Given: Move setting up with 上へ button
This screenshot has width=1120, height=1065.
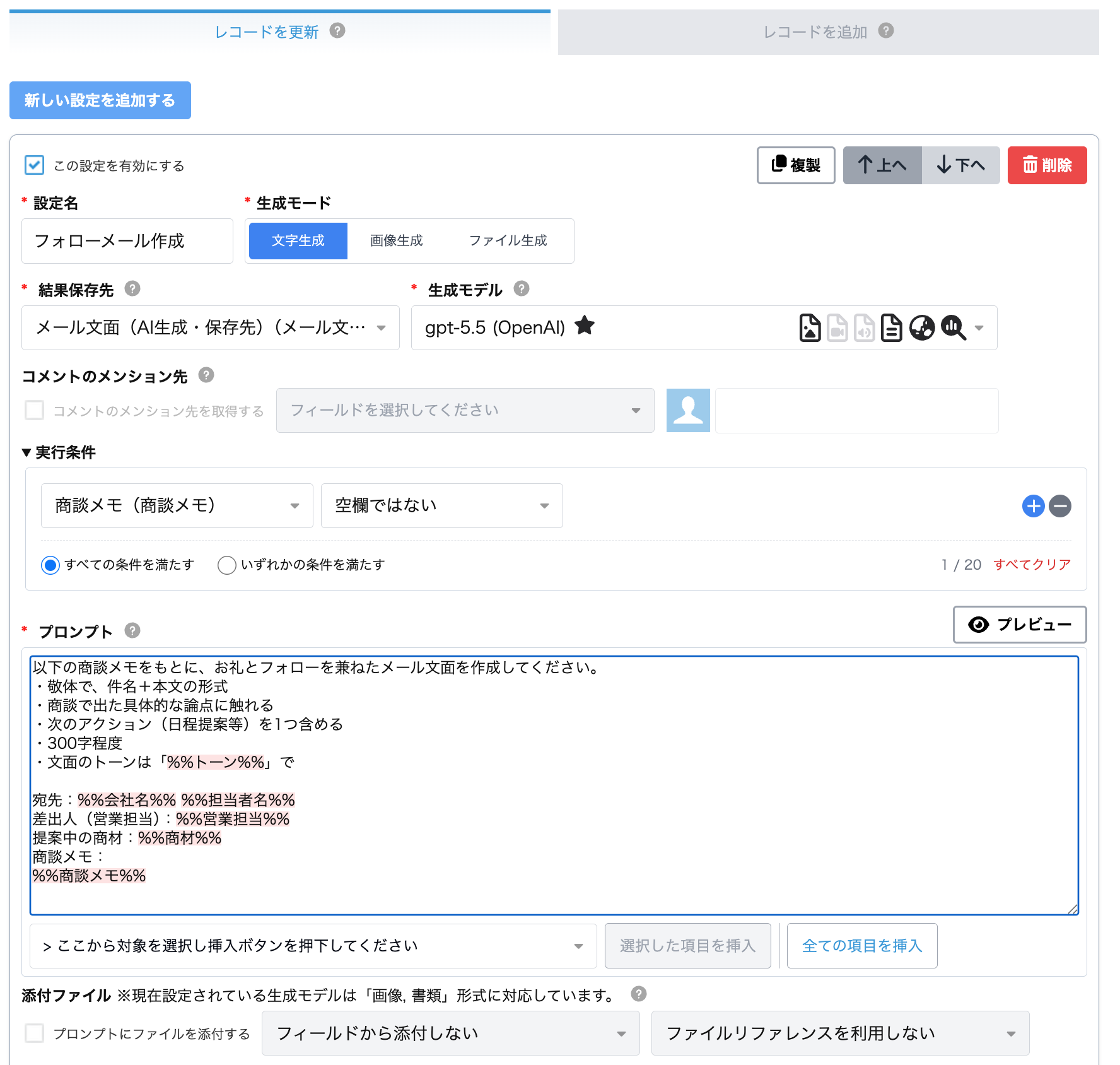Looking at the screenshot, I should (x=882, y=165).
